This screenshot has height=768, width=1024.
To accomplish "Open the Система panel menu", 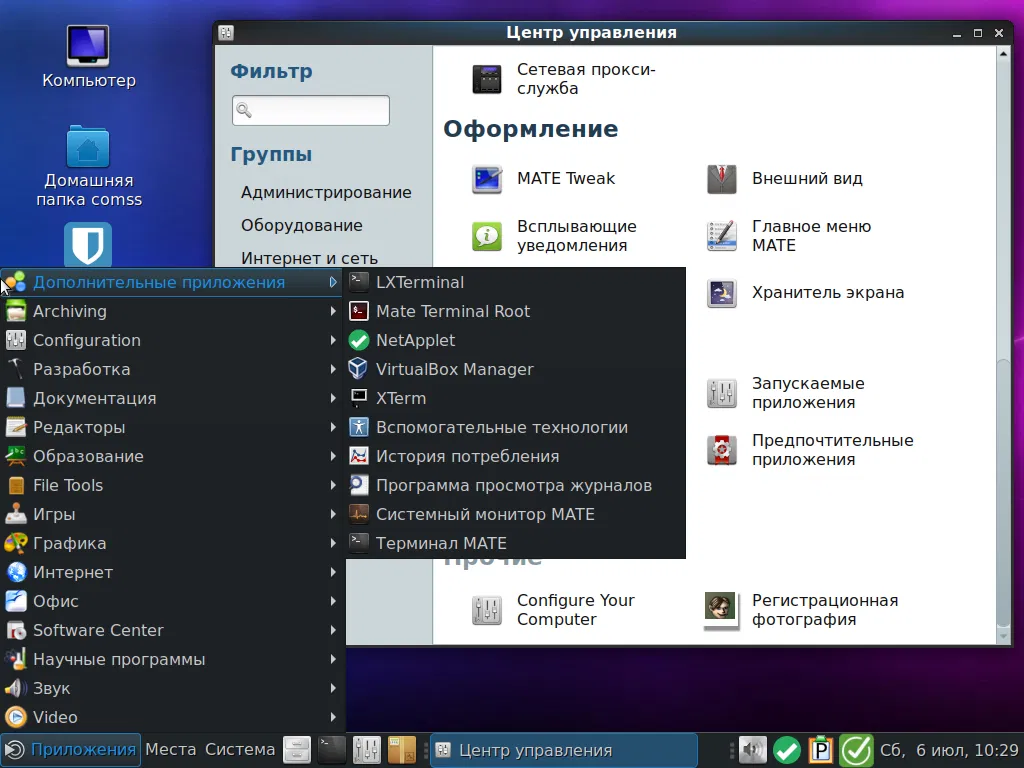I will [240, 750].
